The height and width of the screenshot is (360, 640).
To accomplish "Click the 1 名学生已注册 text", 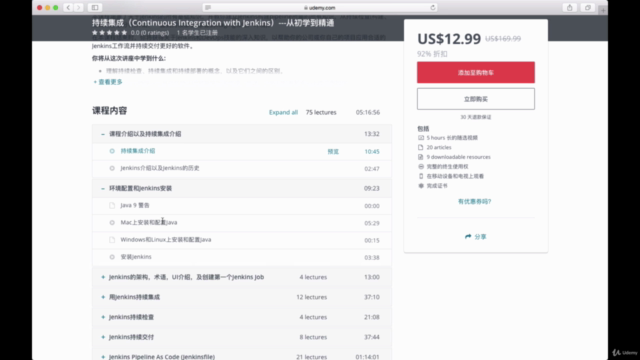I will point(197,33).
